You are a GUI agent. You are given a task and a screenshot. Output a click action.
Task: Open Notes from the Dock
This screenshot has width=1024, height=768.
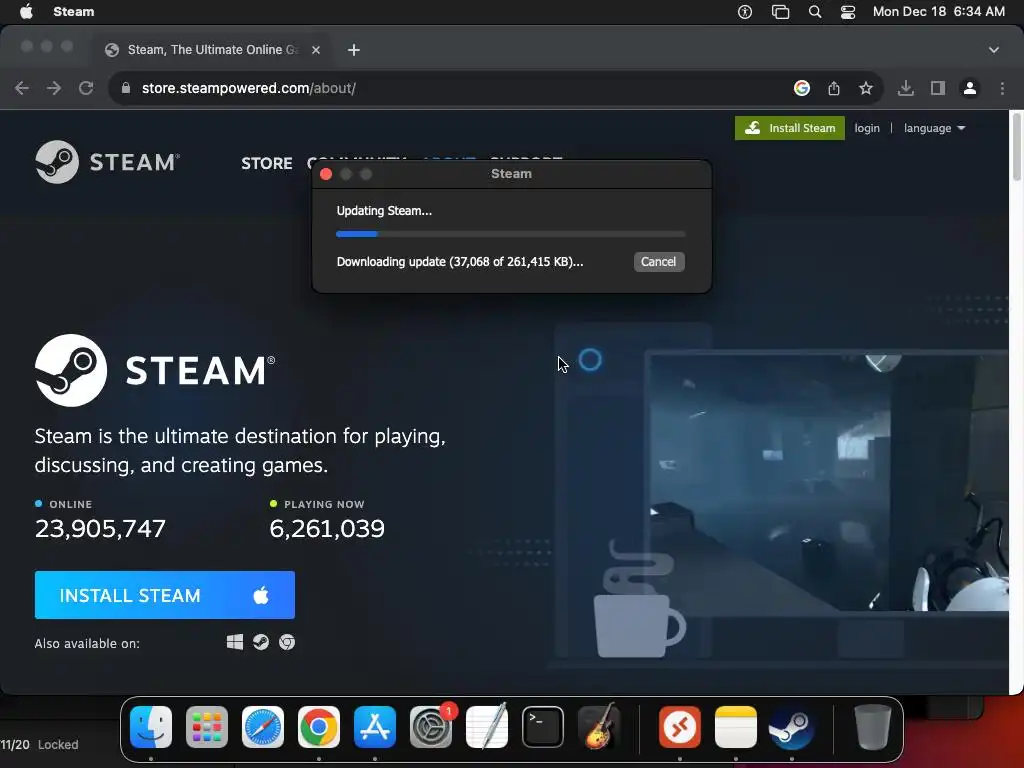736,727
